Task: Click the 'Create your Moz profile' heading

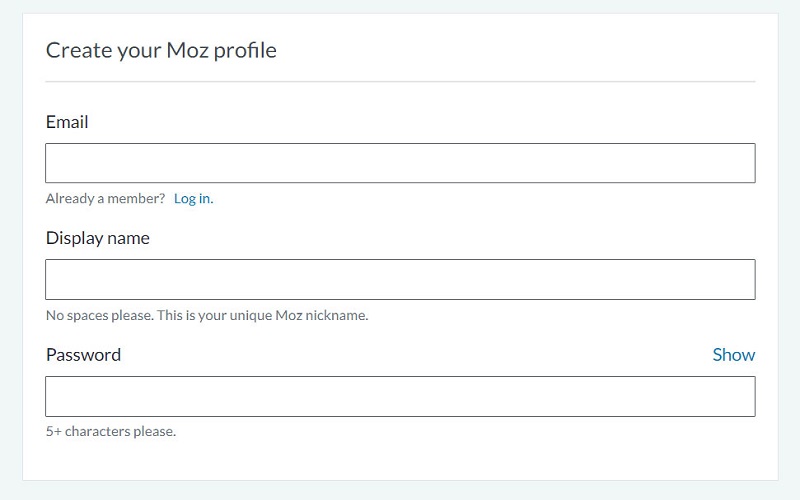Action: coord(161,50)
